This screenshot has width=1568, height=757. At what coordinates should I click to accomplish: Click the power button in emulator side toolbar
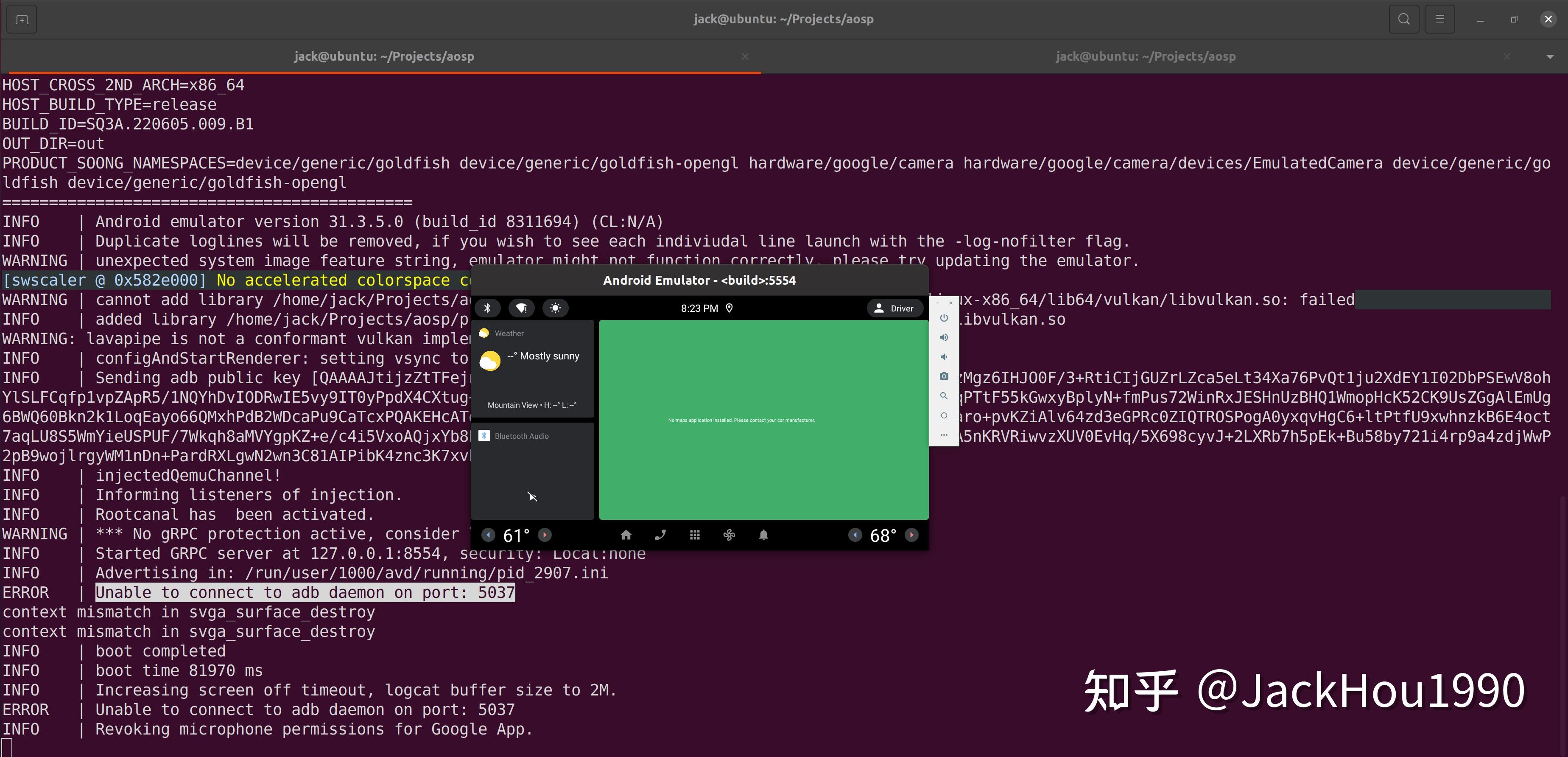click(x=944, y=318)
